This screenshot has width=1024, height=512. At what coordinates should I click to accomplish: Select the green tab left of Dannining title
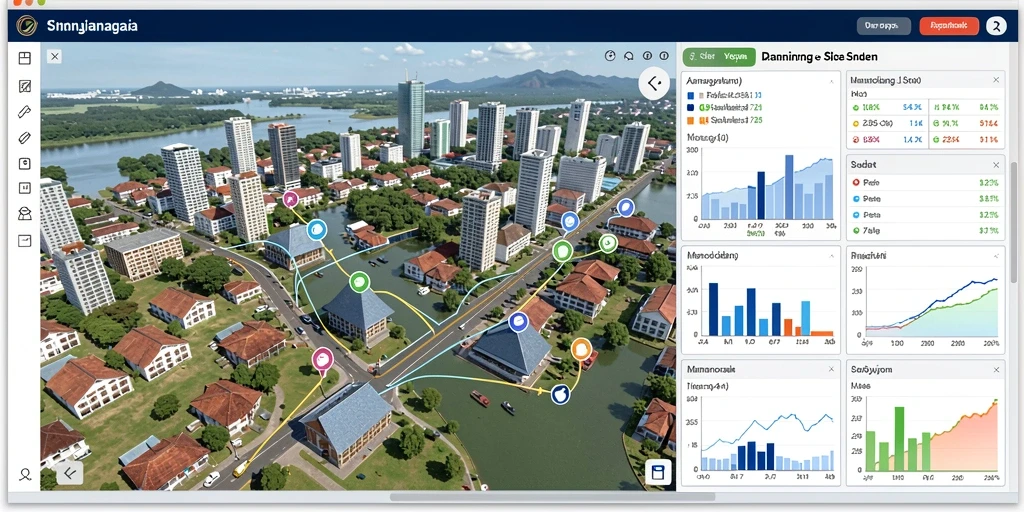tap(719, 57)
